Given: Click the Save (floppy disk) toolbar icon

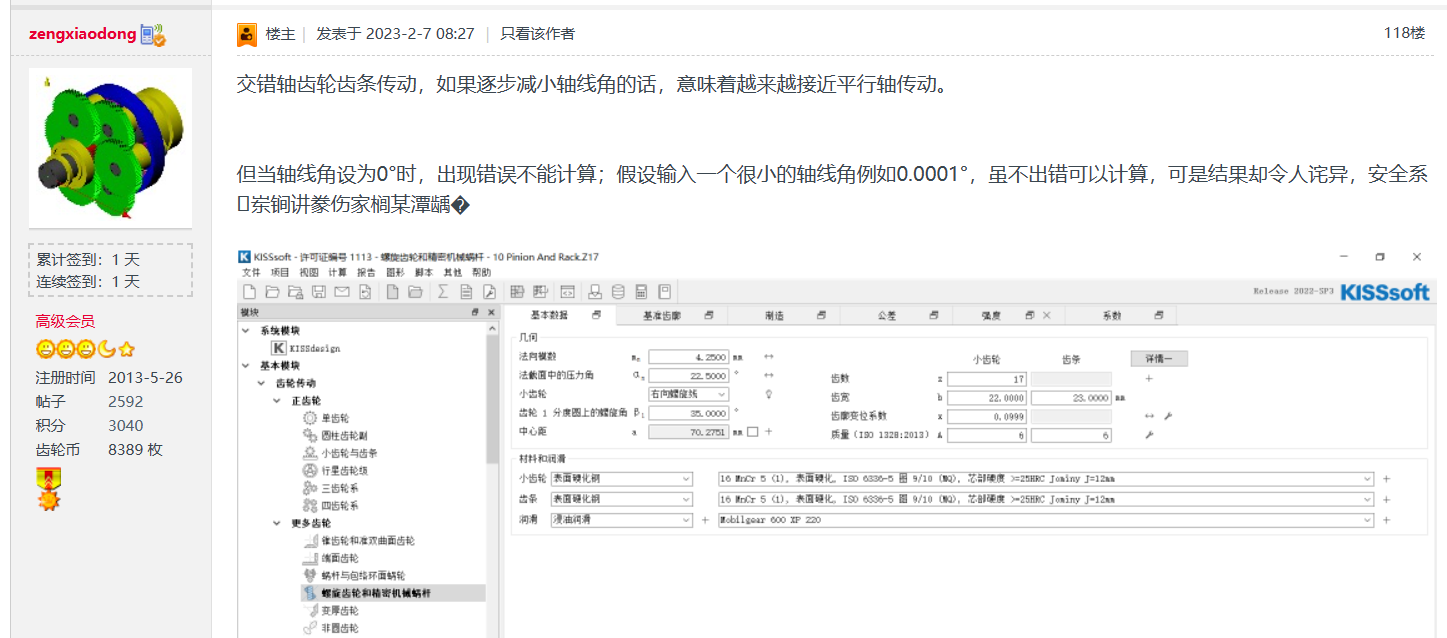Looking at the screenshot, I should point(318,292).
